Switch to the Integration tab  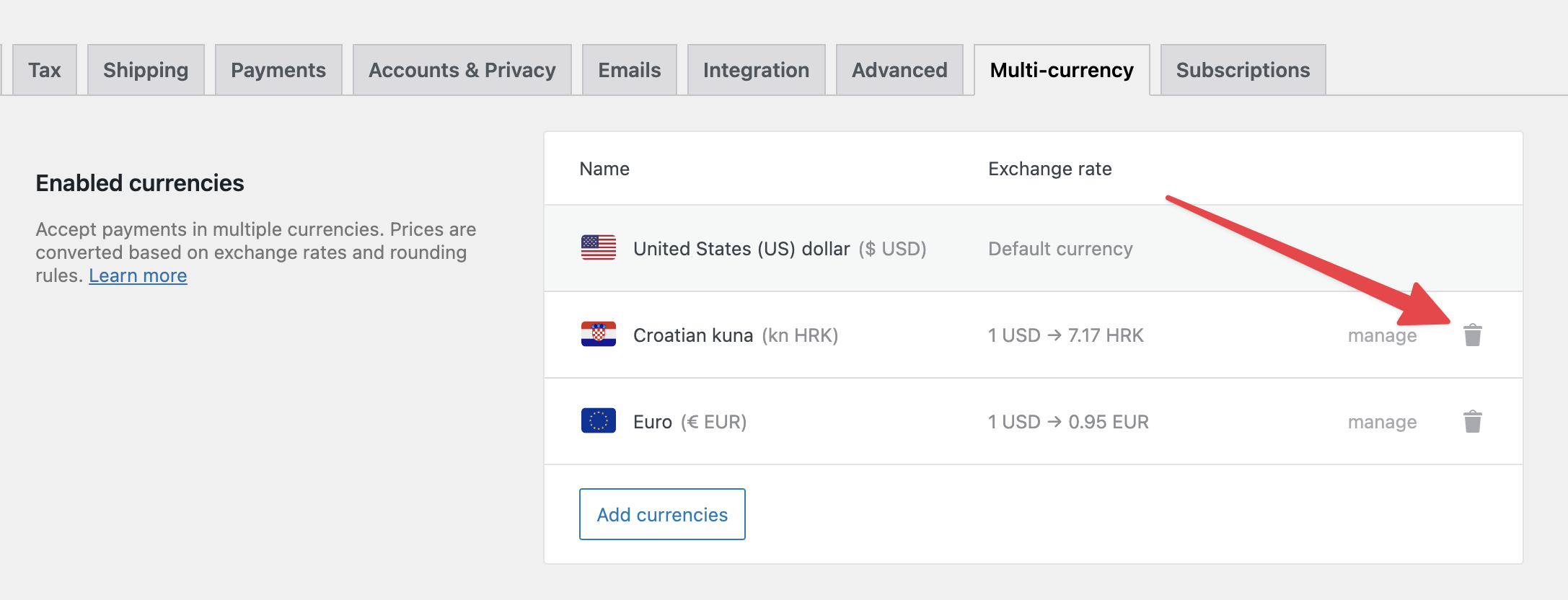click(756, 70)
